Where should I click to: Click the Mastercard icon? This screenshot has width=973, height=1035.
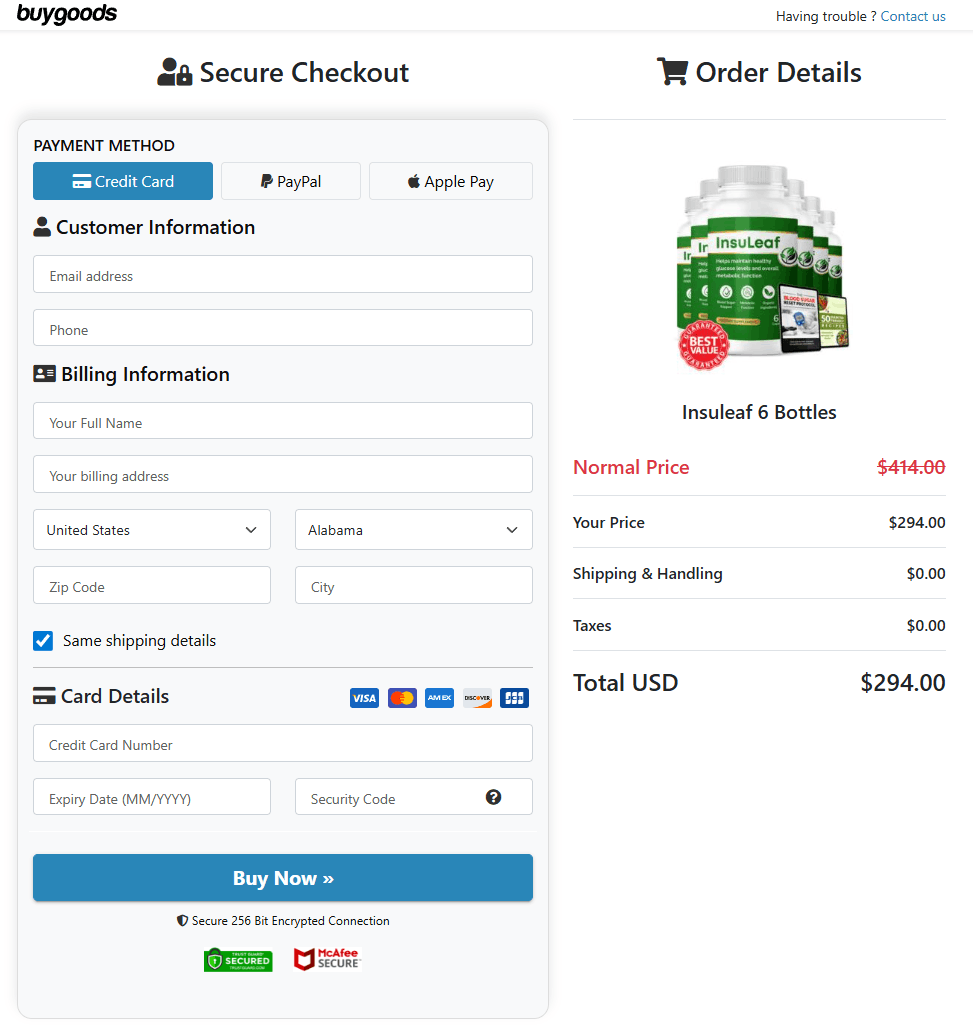(402, 697)
